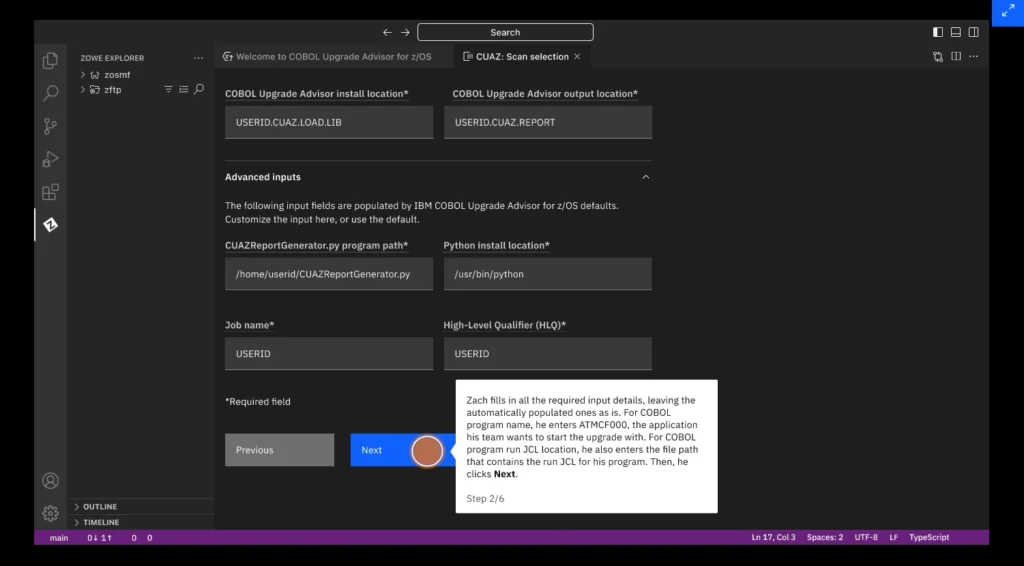The image size is (1024, 566).
Task: Open the Source Control view
Action: [x=50, y=126]
